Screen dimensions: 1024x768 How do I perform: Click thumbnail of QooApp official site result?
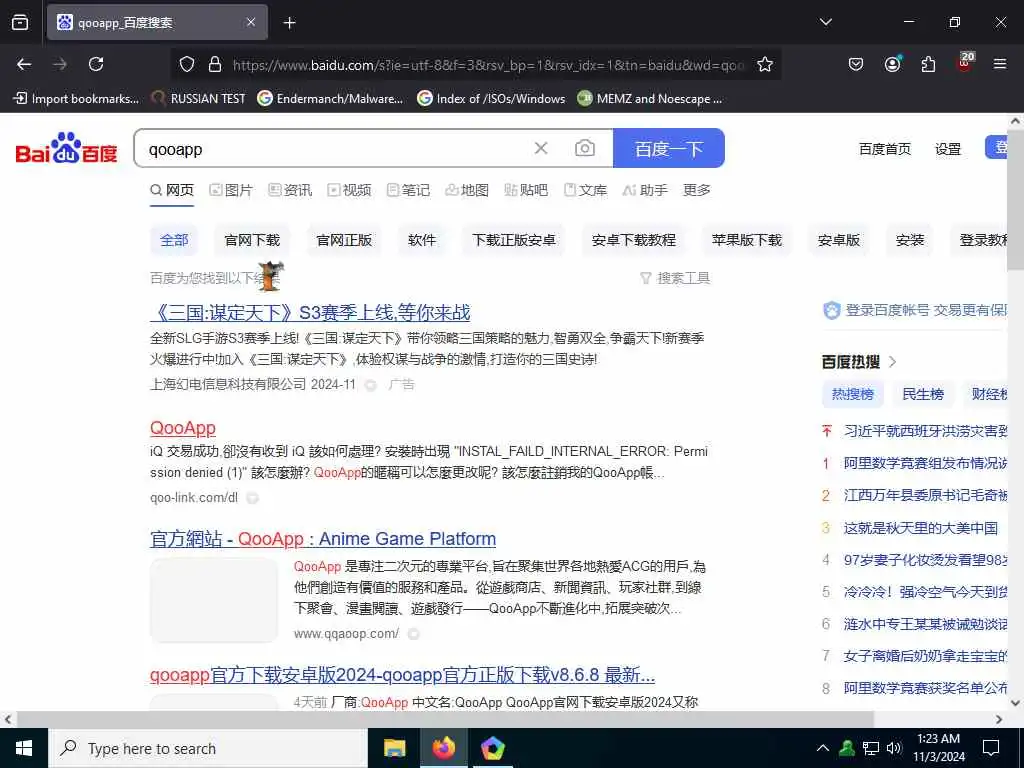click(214, 600)
